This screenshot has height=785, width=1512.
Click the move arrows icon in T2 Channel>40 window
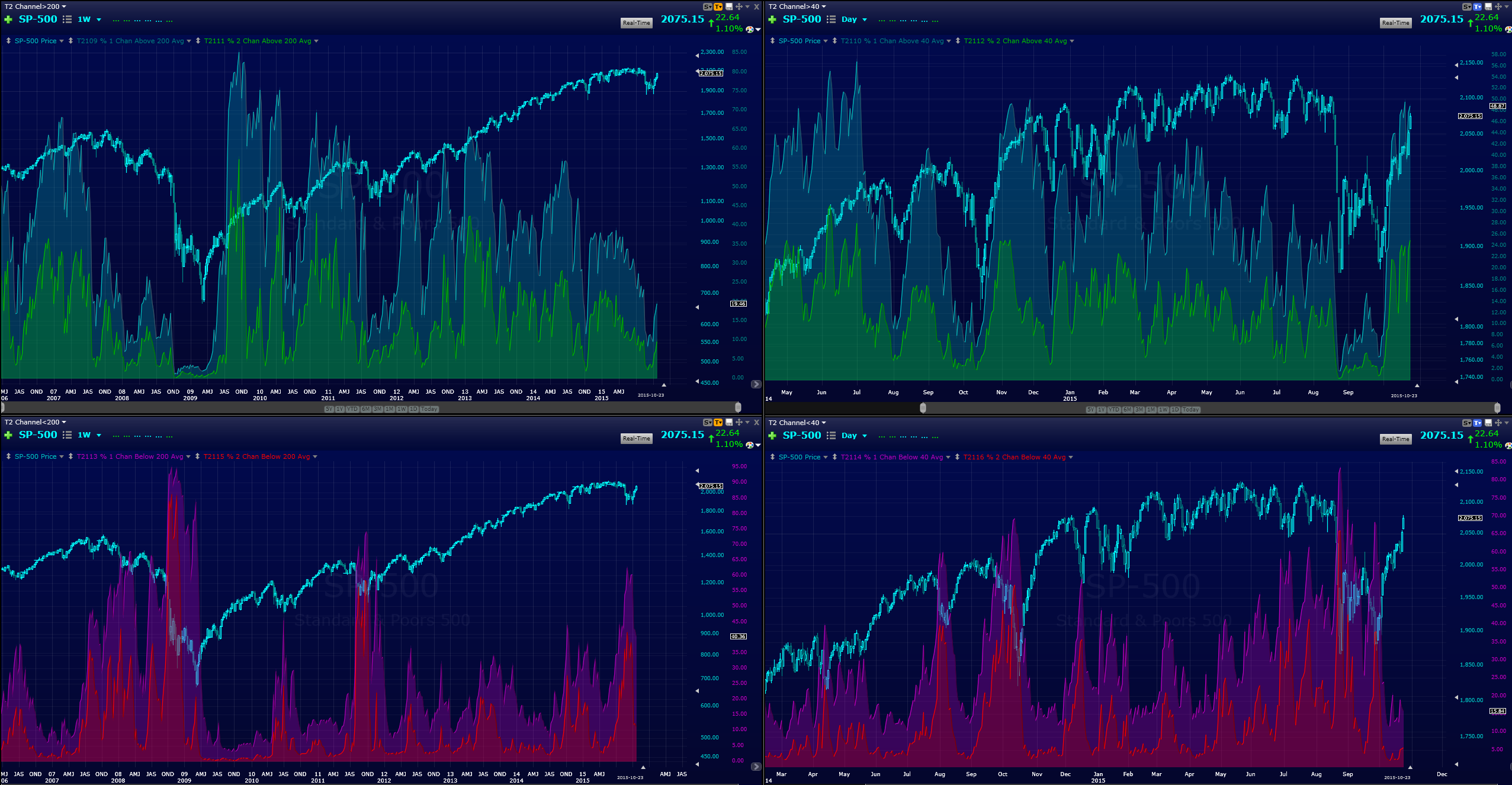(1498, 7)
